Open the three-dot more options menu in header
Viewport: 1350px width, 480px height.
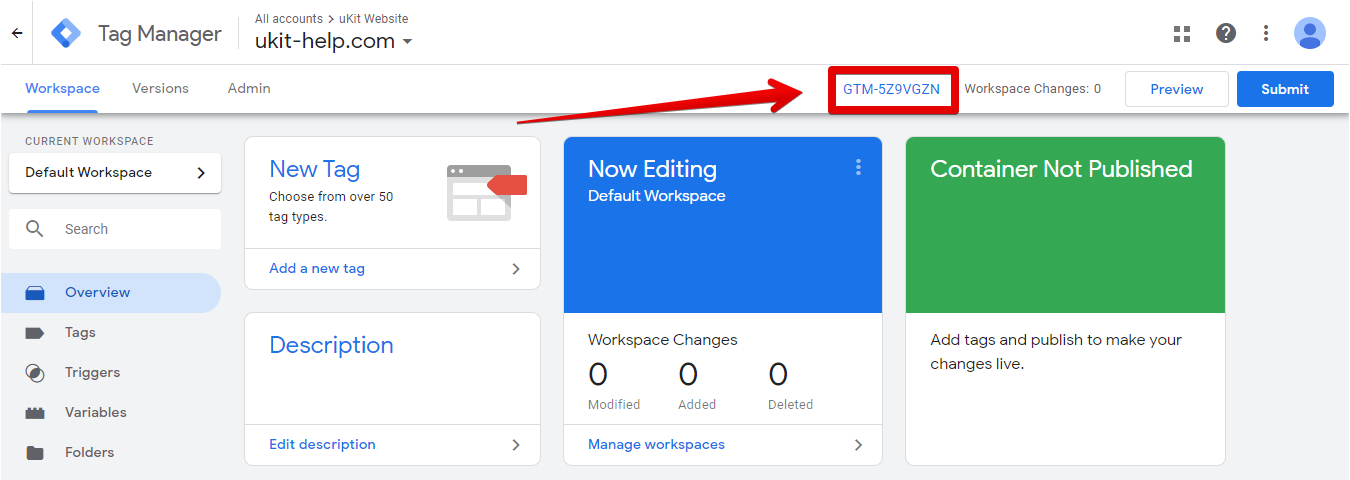[1266, 33]
